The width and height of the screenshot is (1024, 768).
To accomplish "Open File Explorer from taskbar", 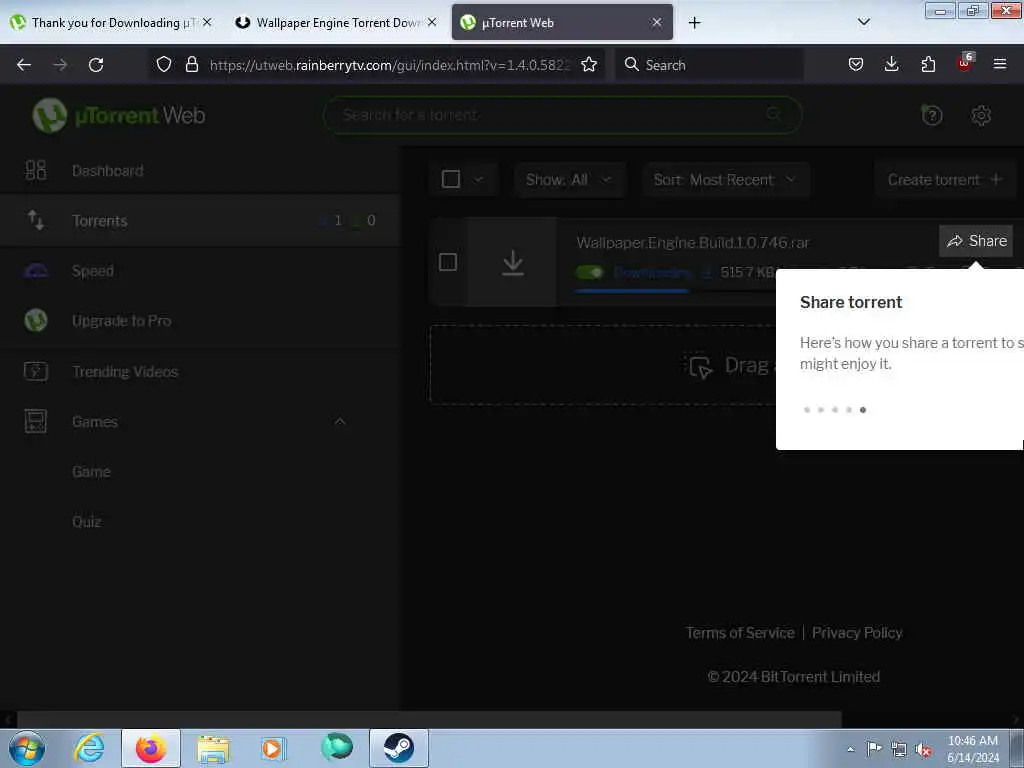I will [213, 748].
